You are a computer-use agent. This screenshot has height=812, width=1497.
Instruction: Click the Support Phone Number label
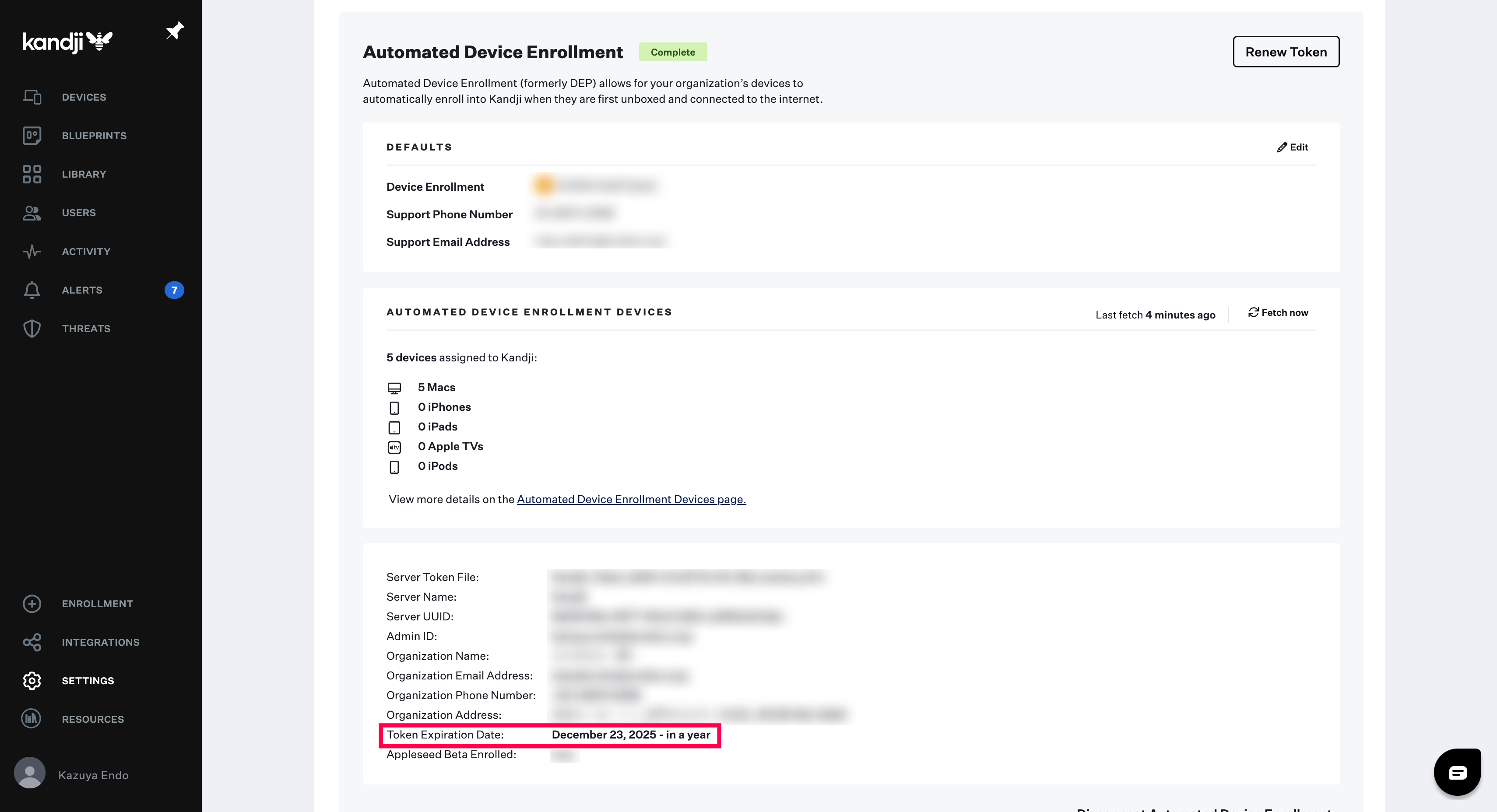point(449,214)
